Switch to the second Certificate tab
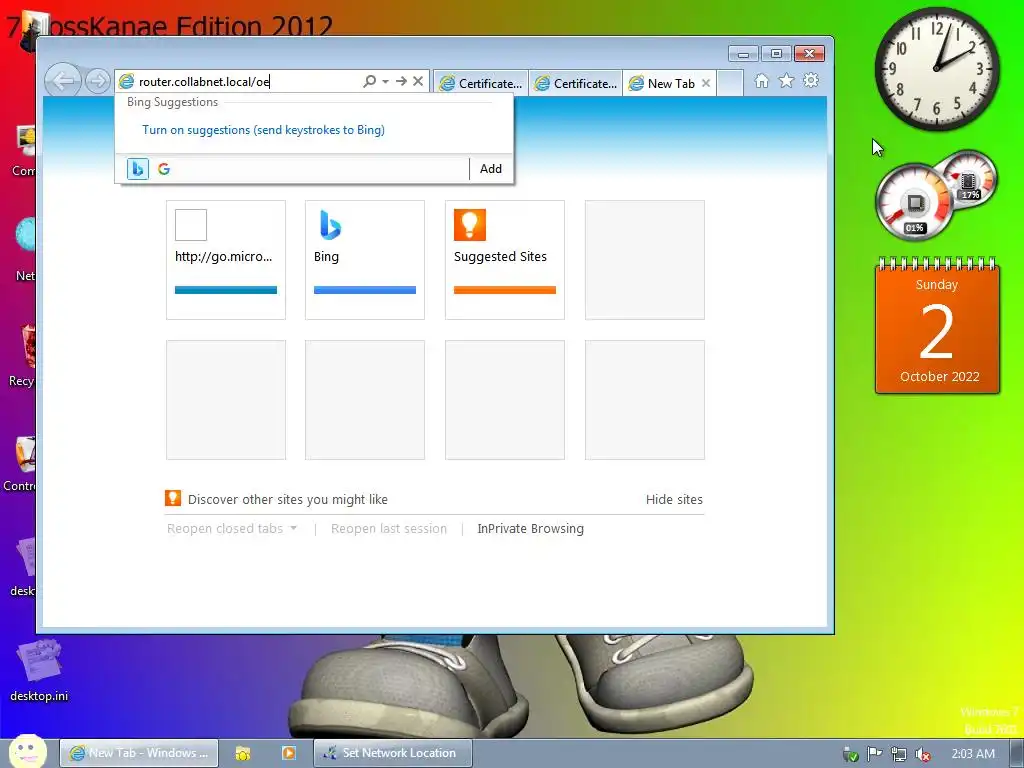Viewport: 1024px width, 768px height. (575, 83)
